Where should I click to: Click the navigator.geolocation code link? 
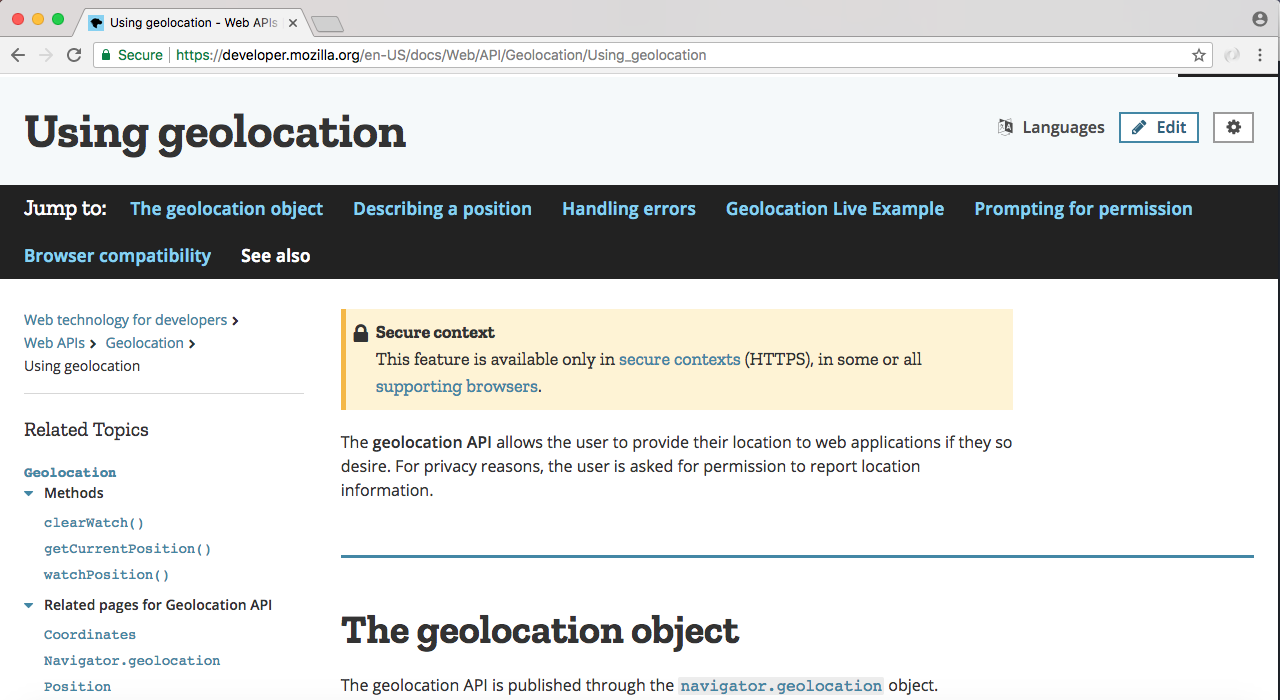[x=781, y=686]
